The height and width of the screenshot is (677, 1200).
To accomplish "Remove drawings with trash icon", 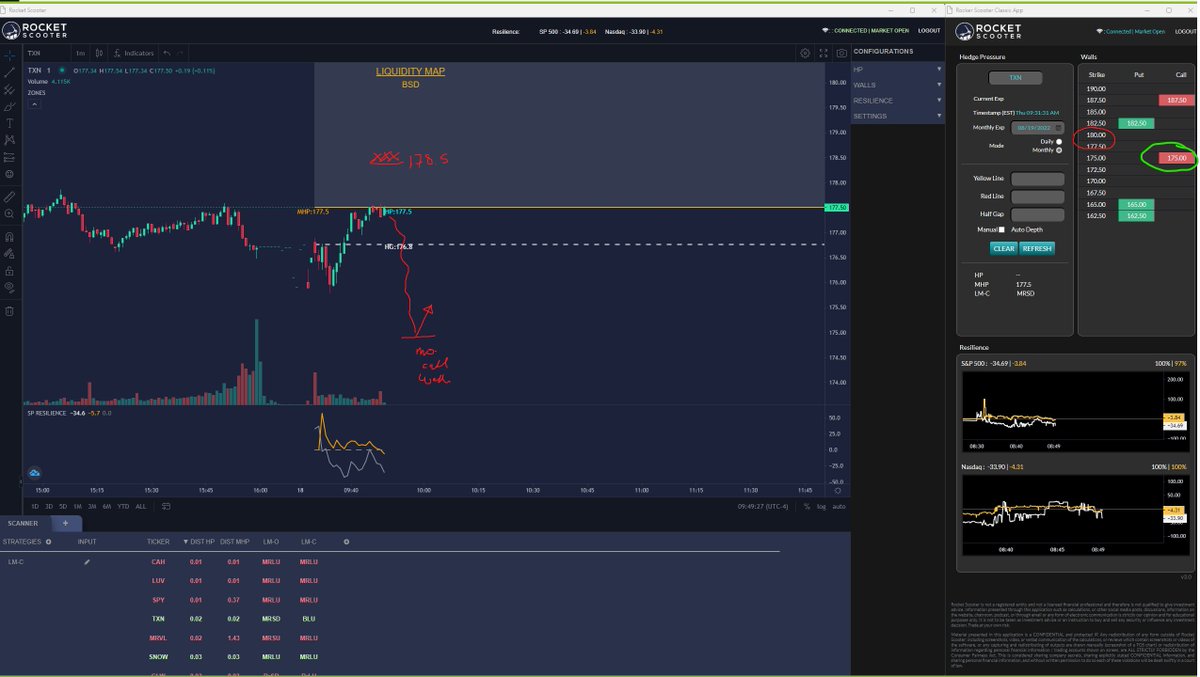I will pyautogui.click(x=9, y=311).
